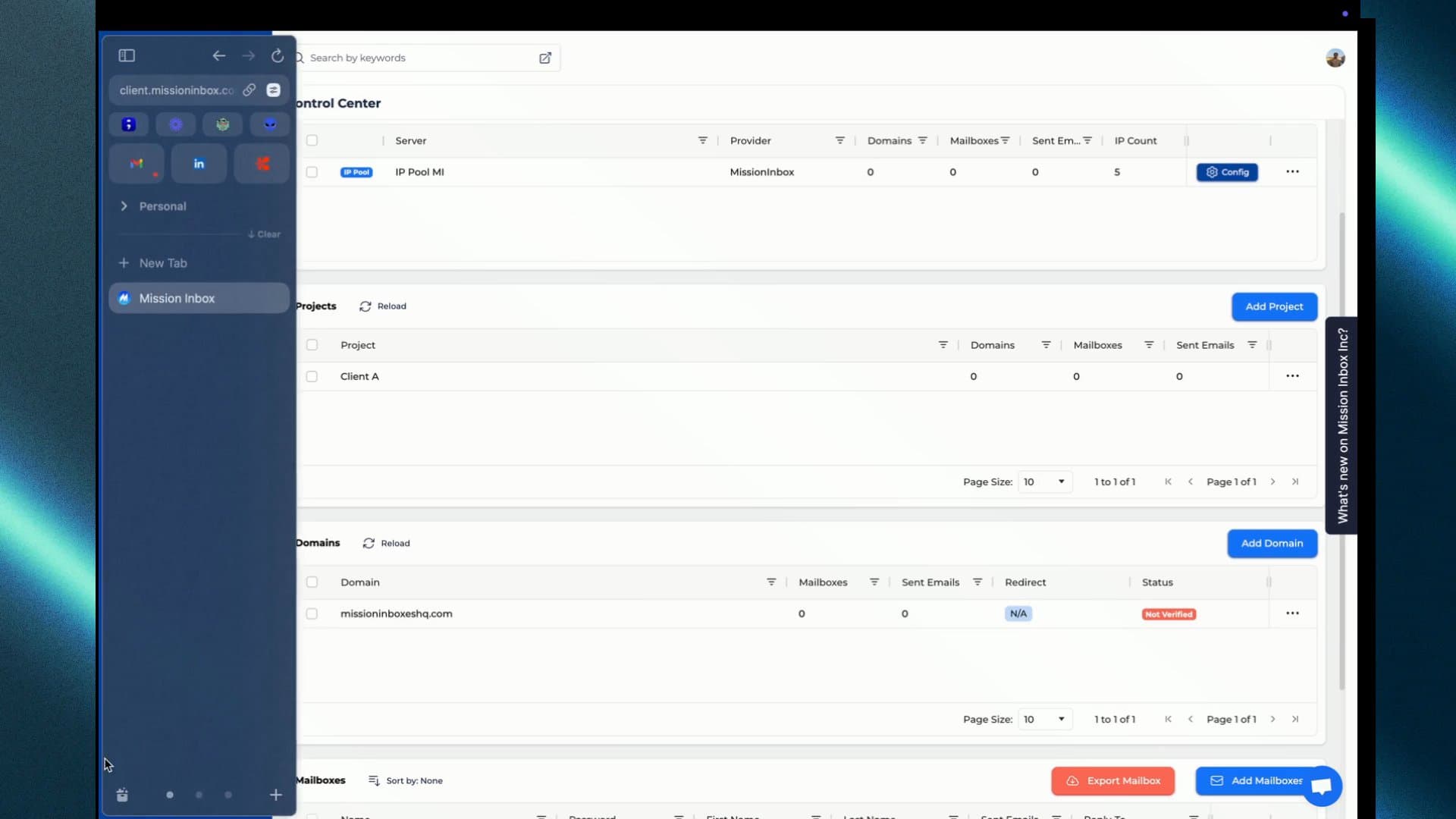Select the reload icon for Domains
This screenshot has width=1456, height=819.
368,543
